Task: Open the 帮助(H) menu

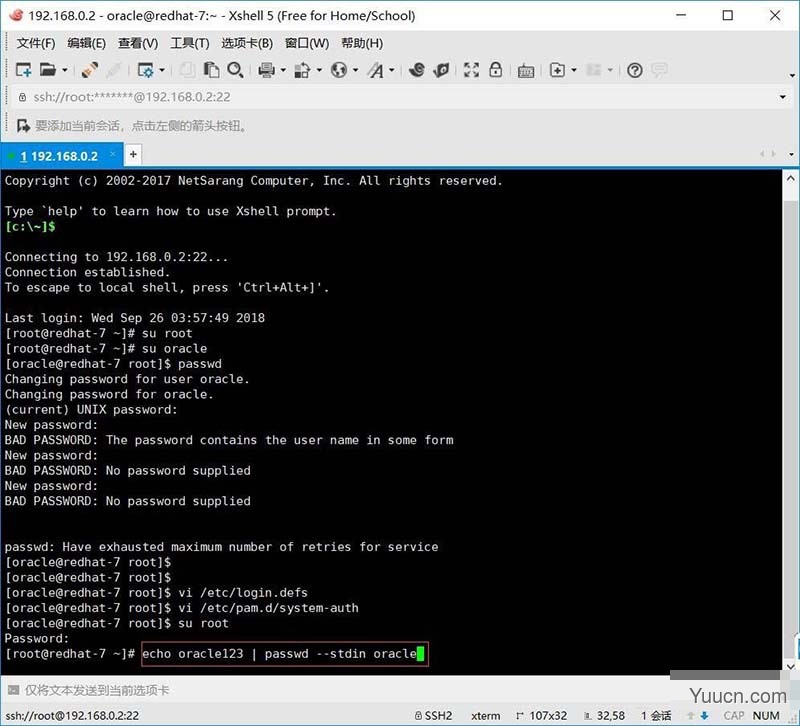Action: pos(362,43)
